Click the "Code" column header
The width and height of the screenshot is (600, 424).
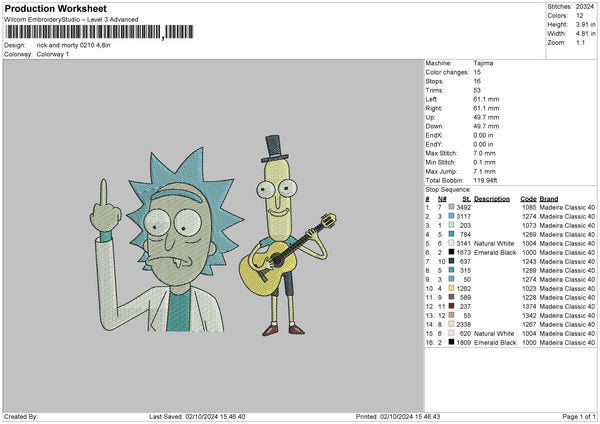(x=528, y=199)
